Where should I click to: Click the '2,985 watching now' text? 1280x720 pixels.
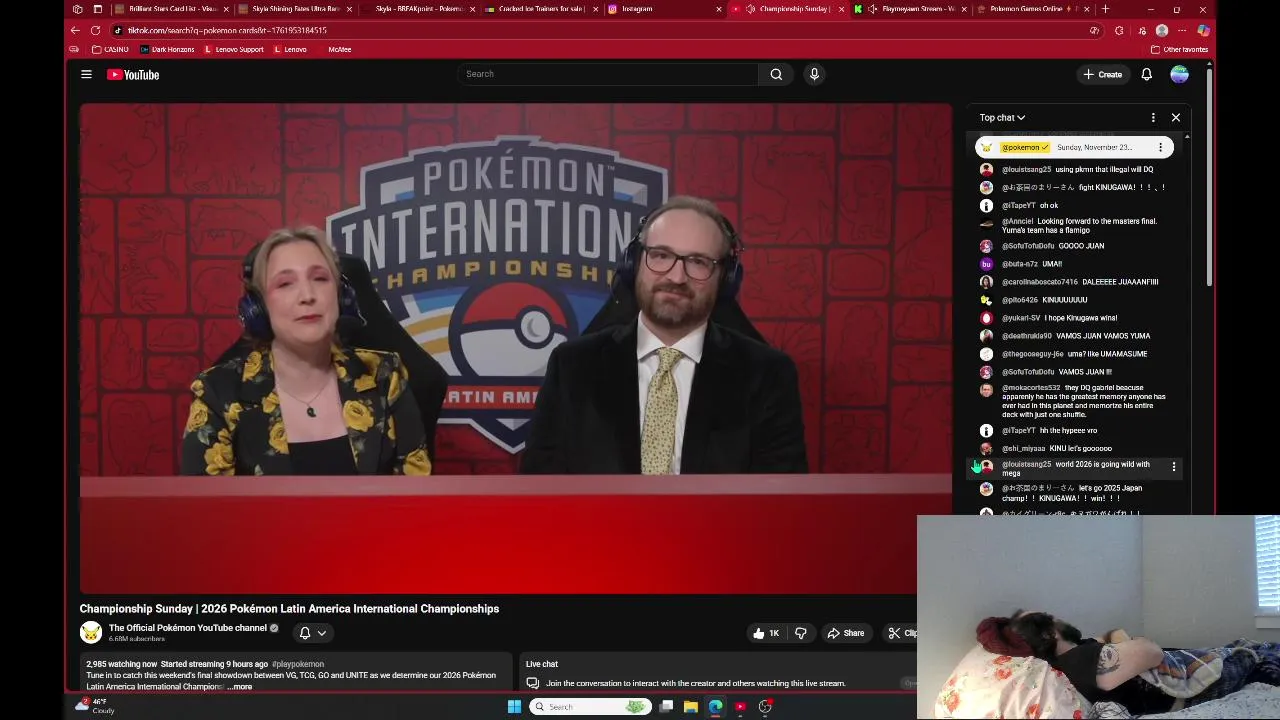tap(121, 664)
